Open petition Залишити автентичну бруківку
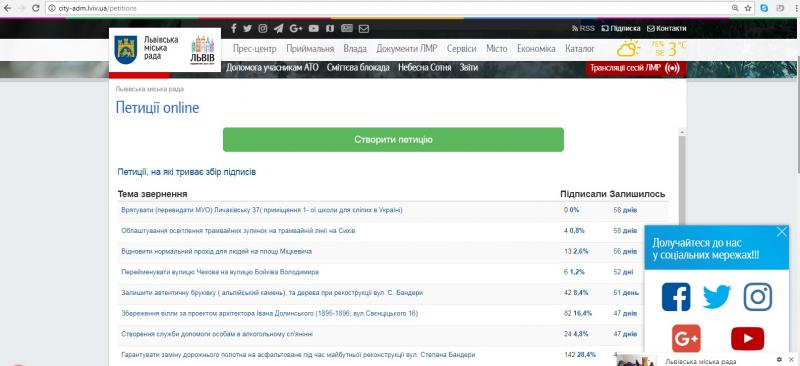 click(x=272, y=292)
